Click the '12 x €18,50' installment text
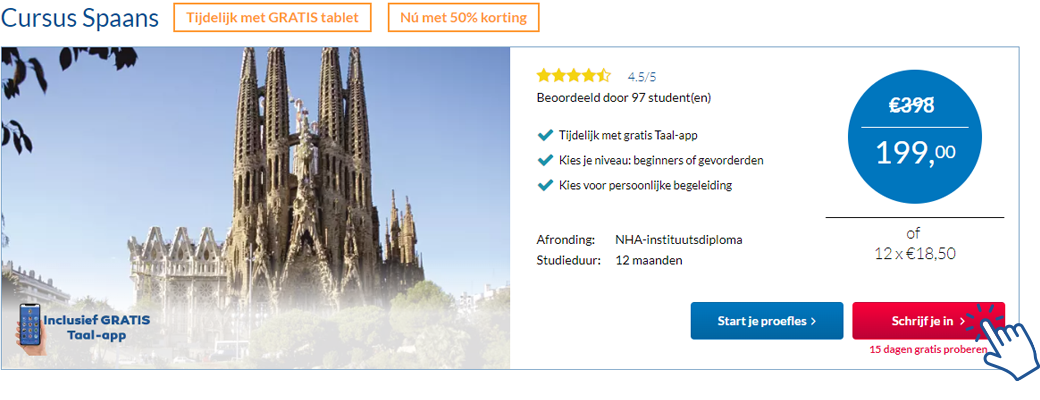The image size is (1040, 400). [x=914, y=254]
